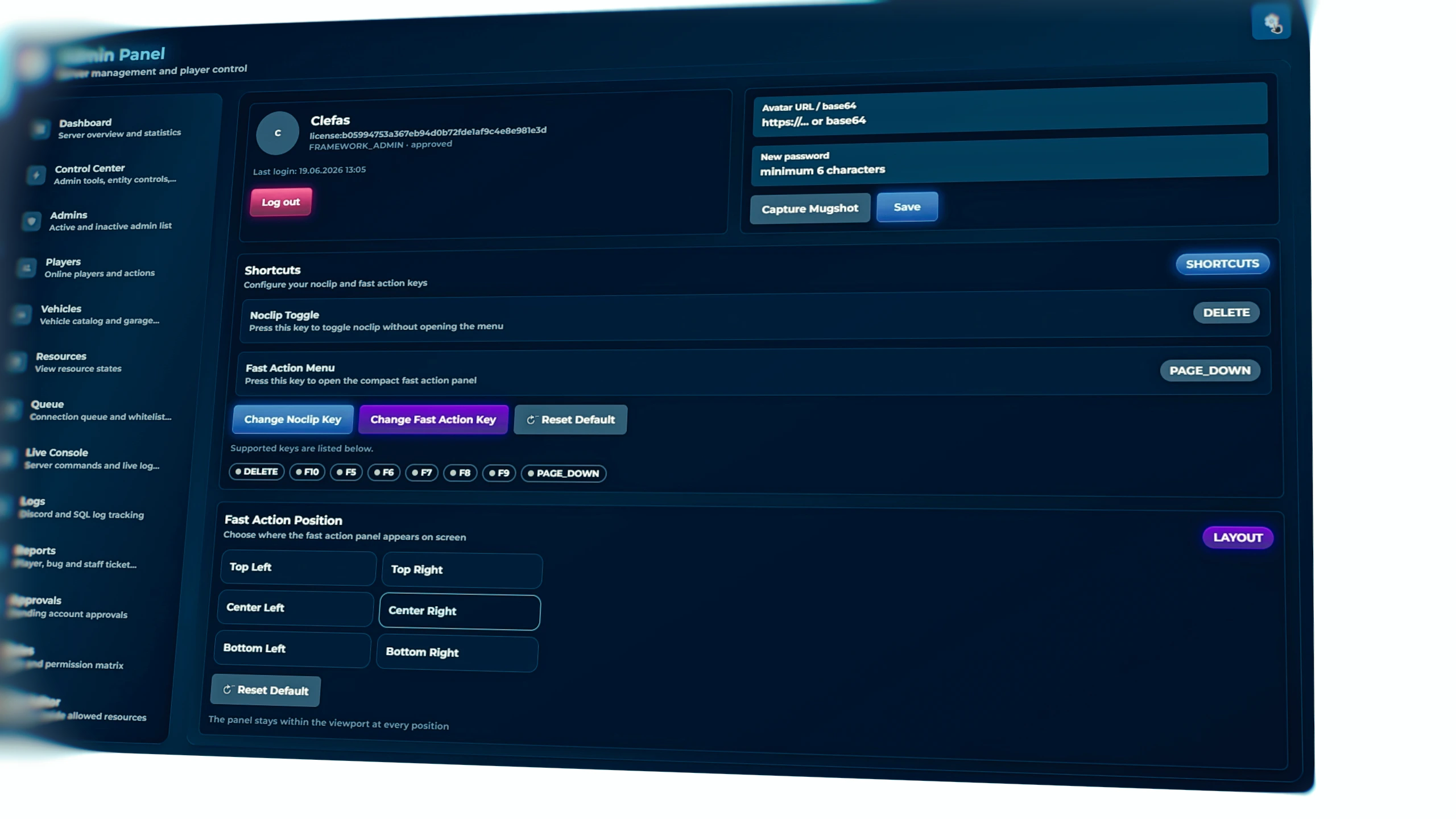This screenshot has width=1456, height=819.
Task: Click the Clefas avatar circle
Action: pyautogui.click(x=278, y=133)
